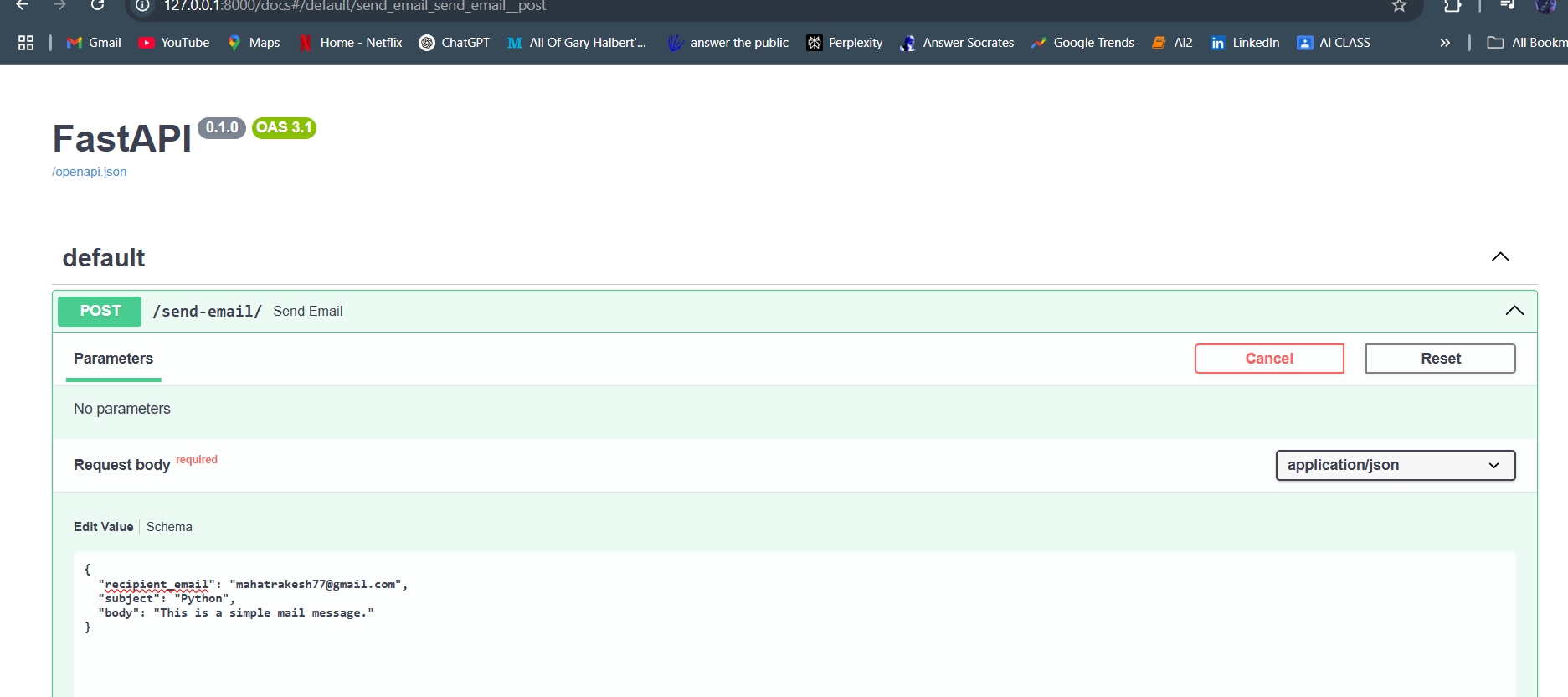Open the Maps bookmark
Screen dimensions: 1568x697
coord(254,43)
